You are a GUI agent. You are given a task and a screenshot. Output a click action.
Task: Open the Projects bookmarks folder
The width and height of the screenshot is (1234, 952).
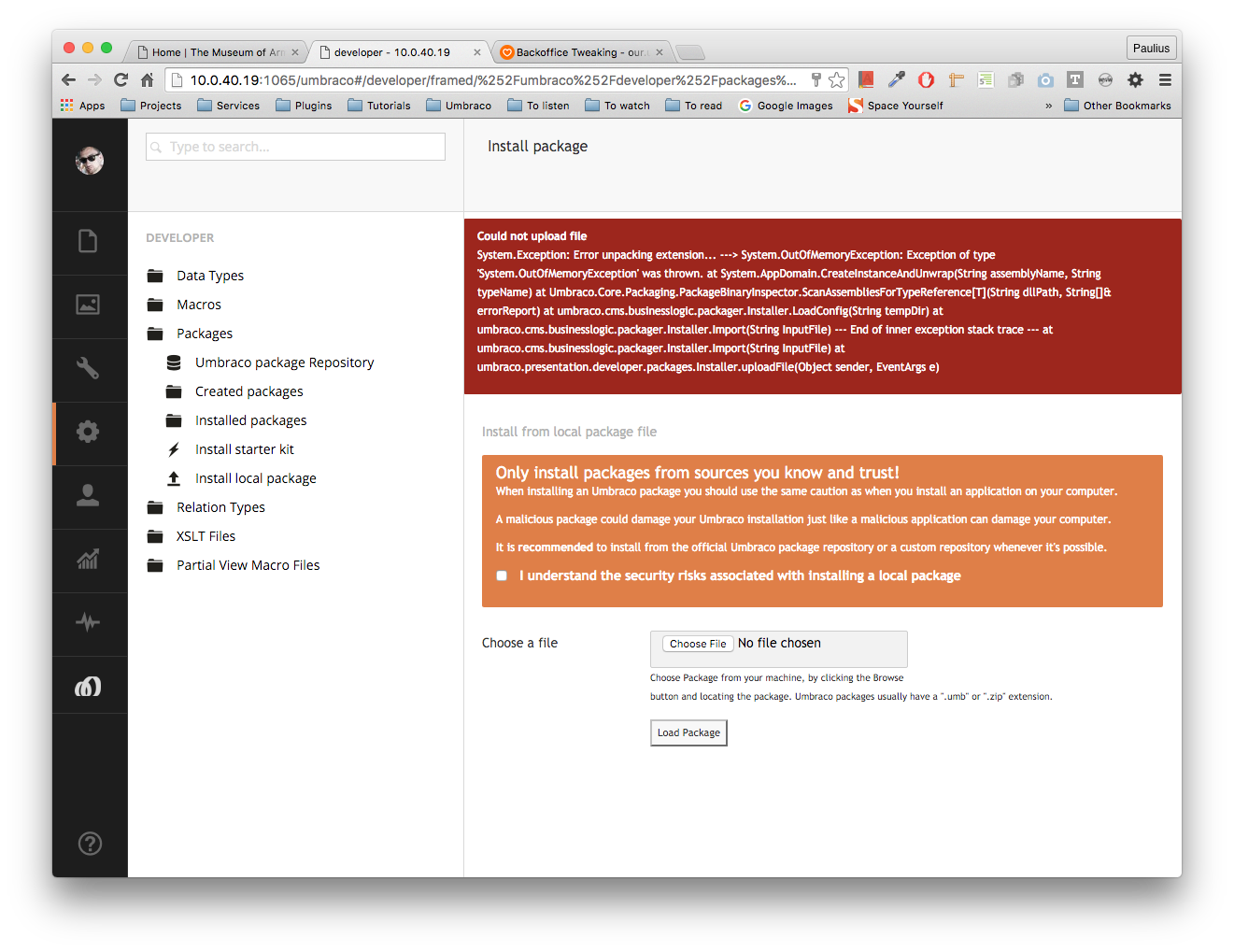151,106
